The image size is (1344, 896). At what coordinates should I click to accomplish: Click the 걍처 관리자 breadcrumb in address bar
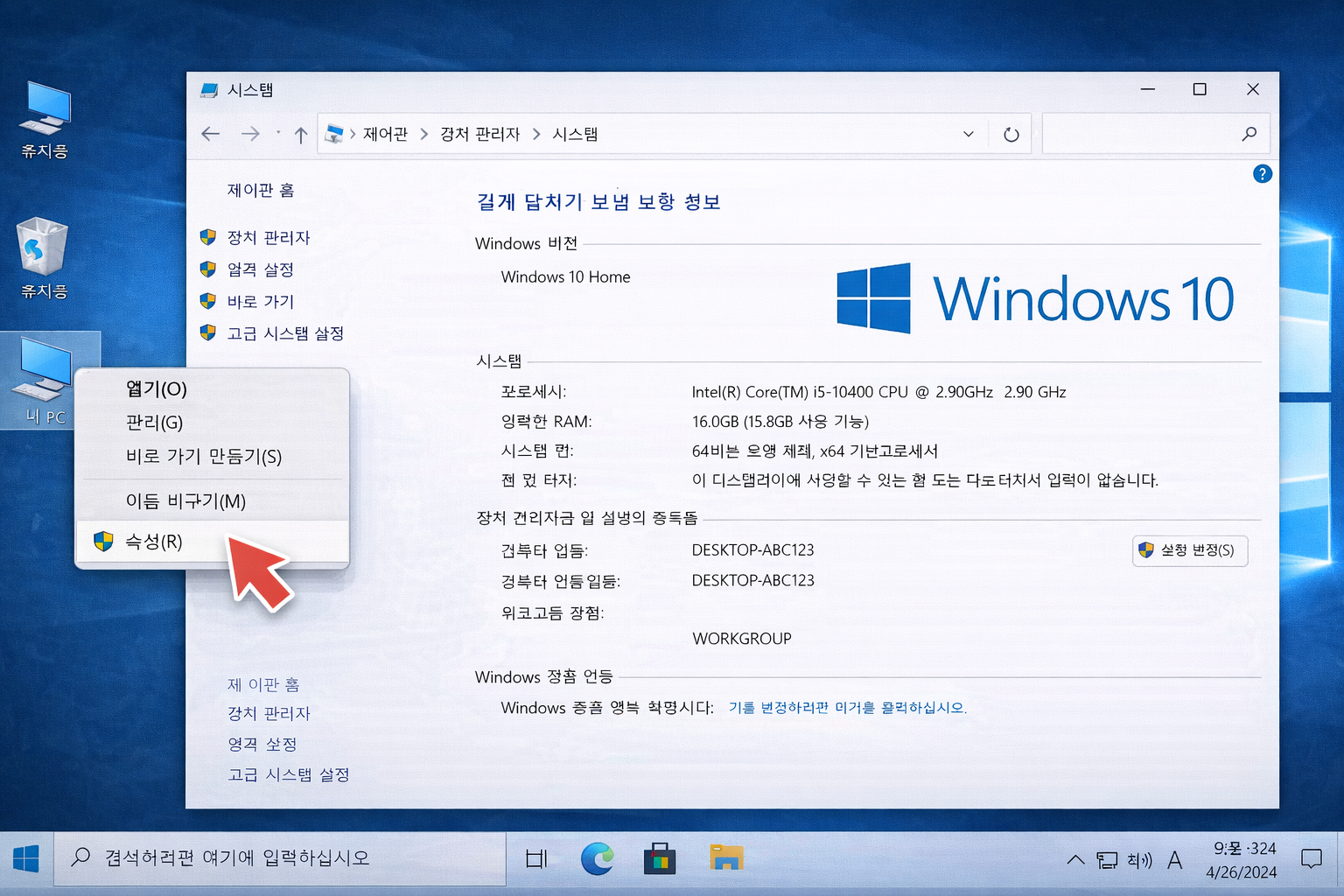point(479,134)
